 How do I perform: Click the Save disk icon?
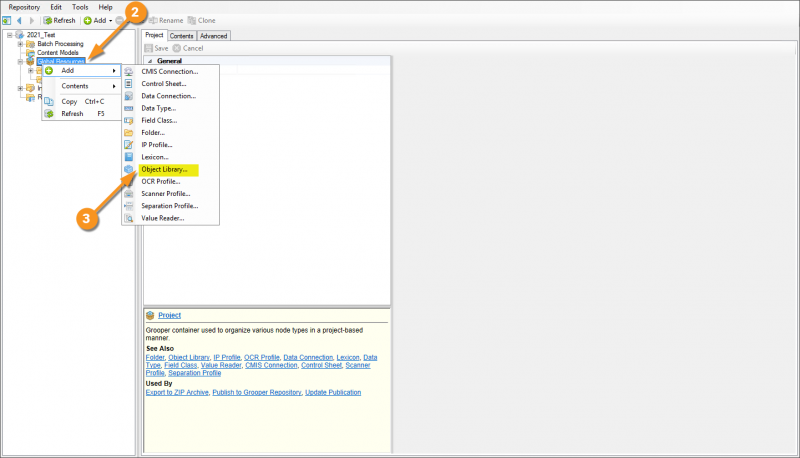coord(148,48)
